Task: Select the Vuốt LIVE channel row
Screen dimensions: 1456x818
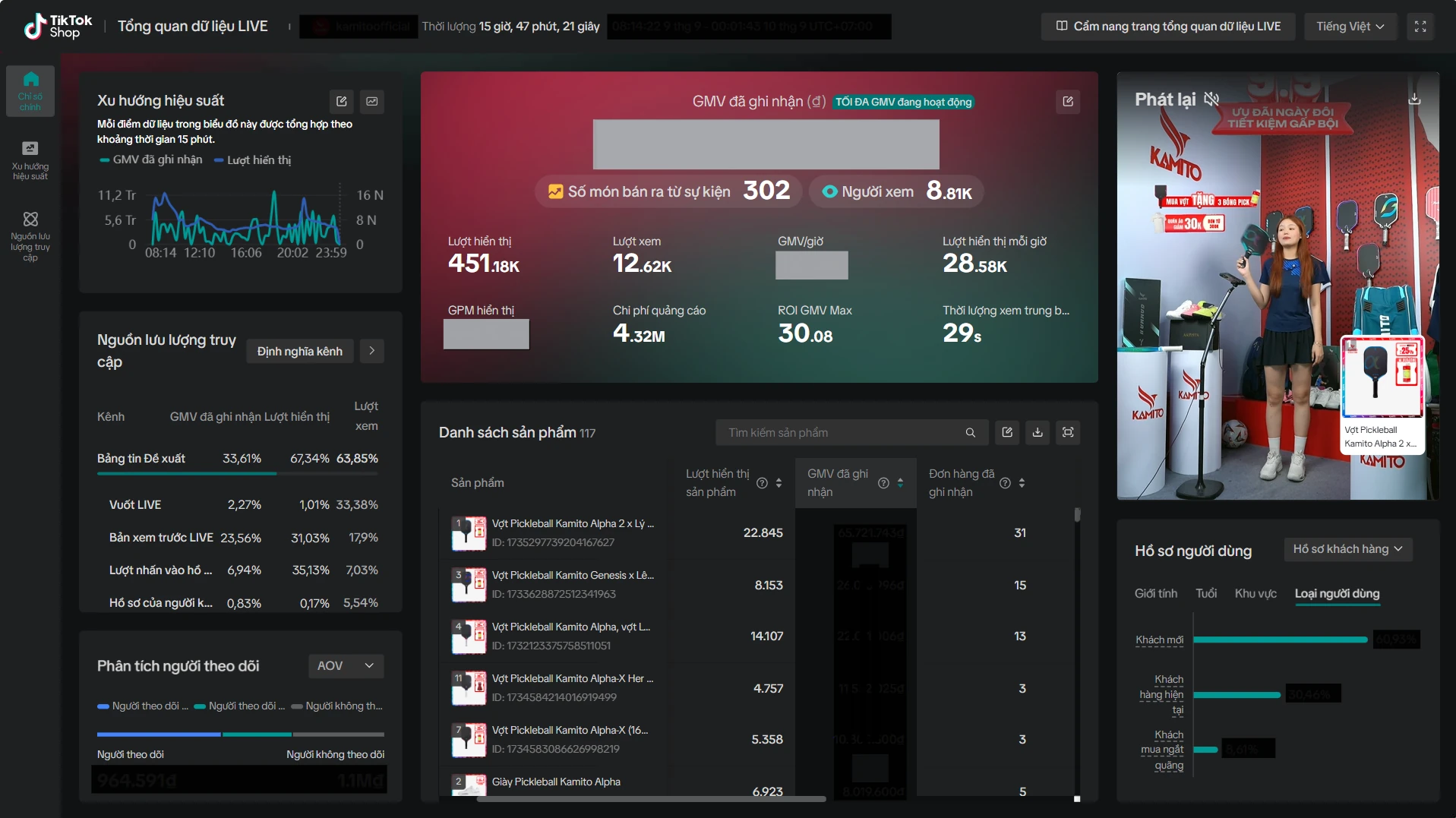Action: point(238,504)
